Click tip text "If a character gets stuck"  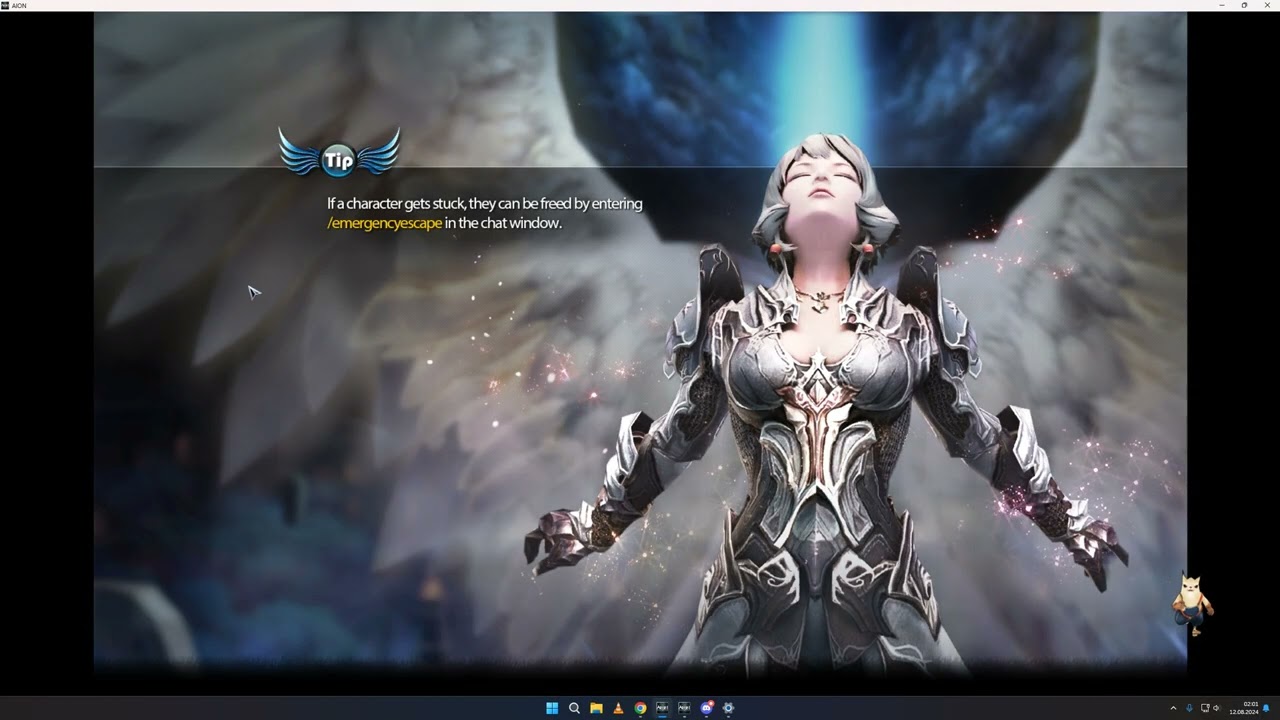tap(396, 204)
